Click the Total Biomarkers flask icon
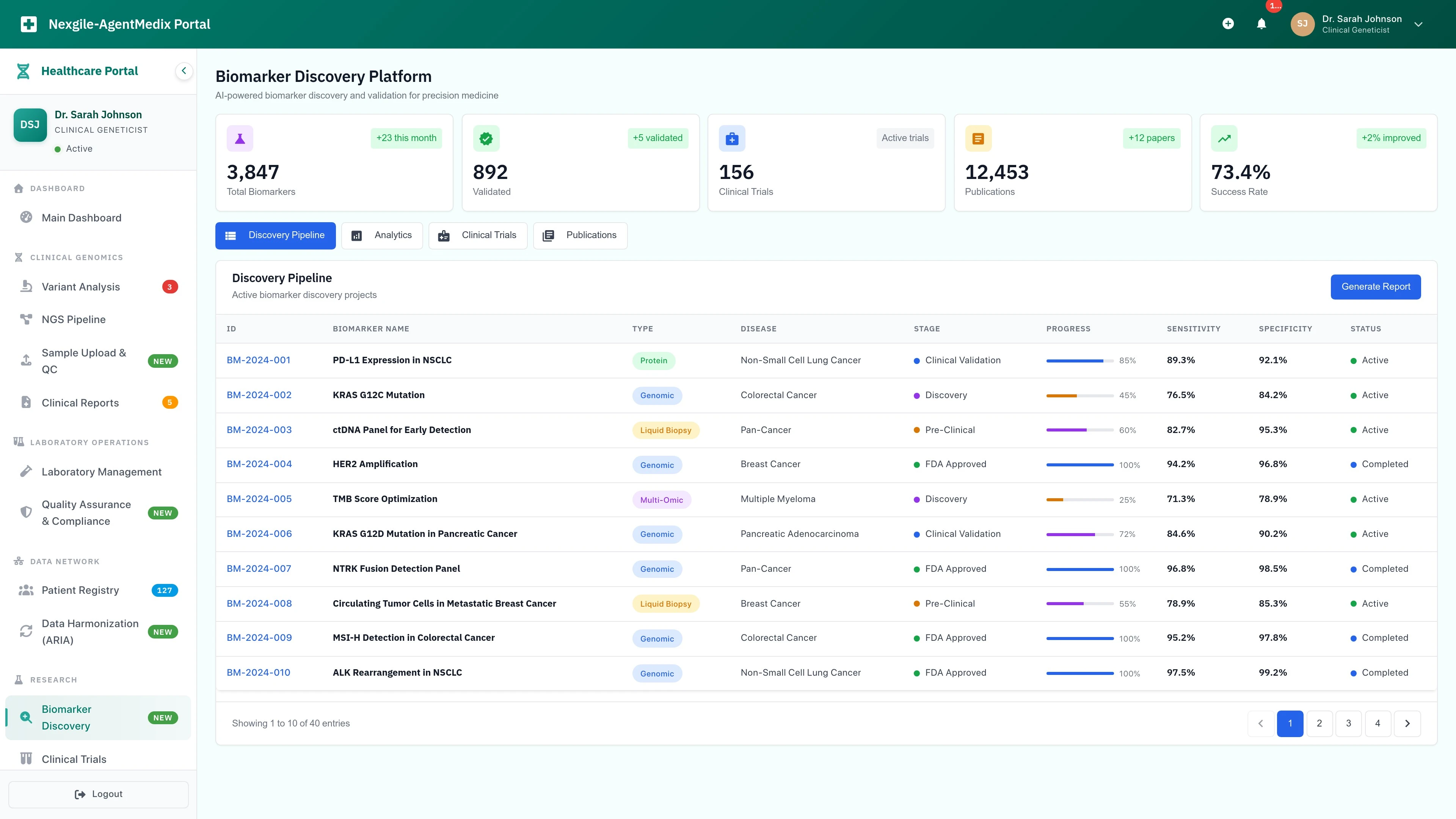The width and height of the screenshot is (1456, 819). point(240,138)
